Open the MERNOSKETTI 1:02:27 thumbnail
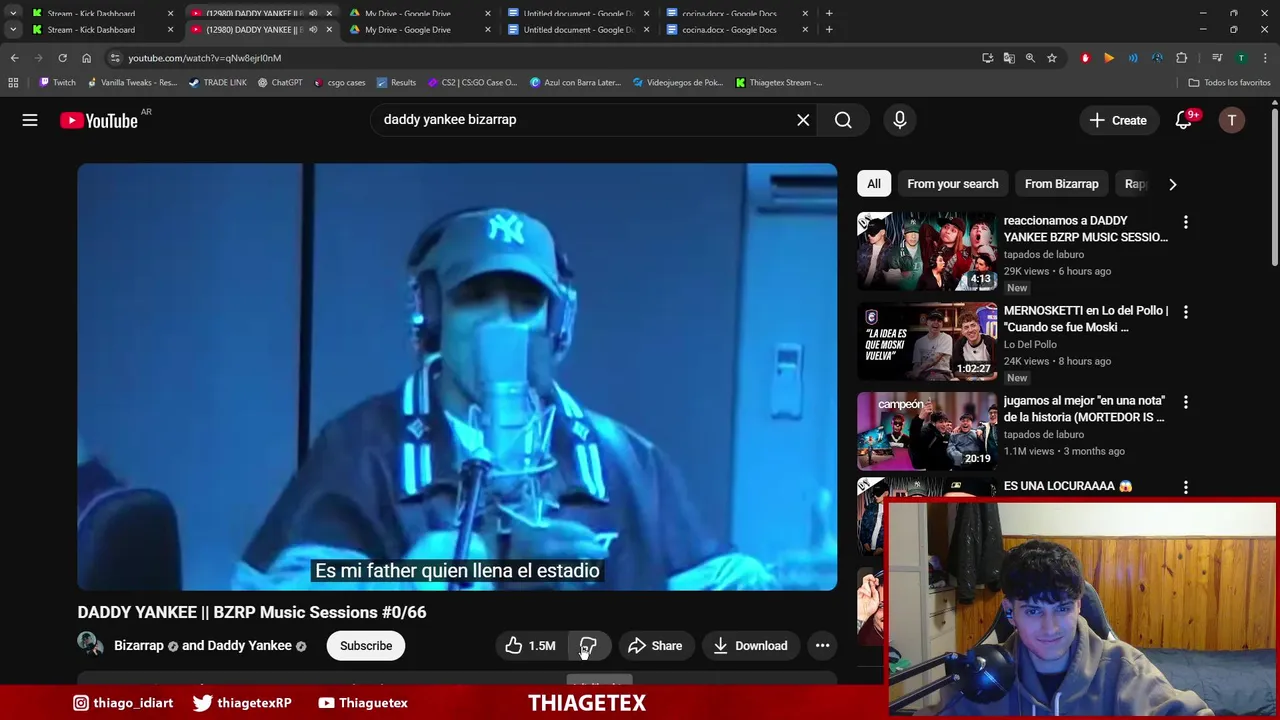Image resolution: width=1280 pixels, height=720 pixels. [927, 341]
